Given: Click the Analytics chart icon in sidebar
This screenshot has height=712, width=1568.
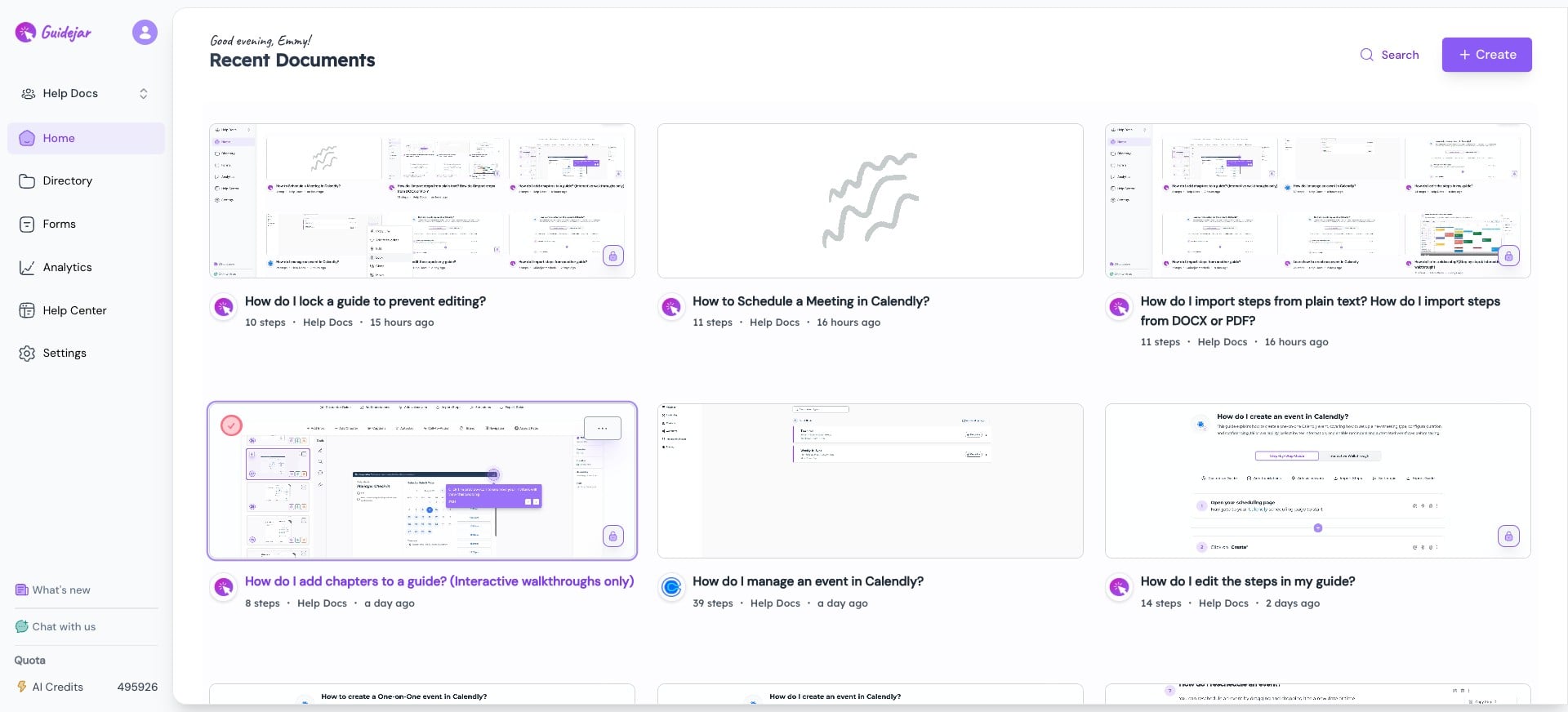Looking at the screenshot, I should click(x=27, y=268).
